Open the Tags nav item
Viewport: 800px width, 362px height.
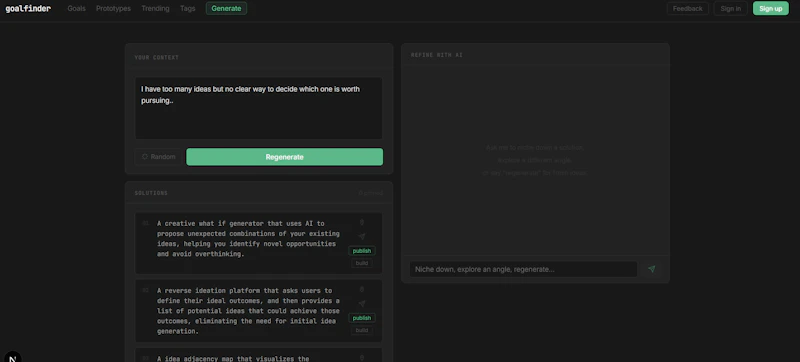(187, 8)
